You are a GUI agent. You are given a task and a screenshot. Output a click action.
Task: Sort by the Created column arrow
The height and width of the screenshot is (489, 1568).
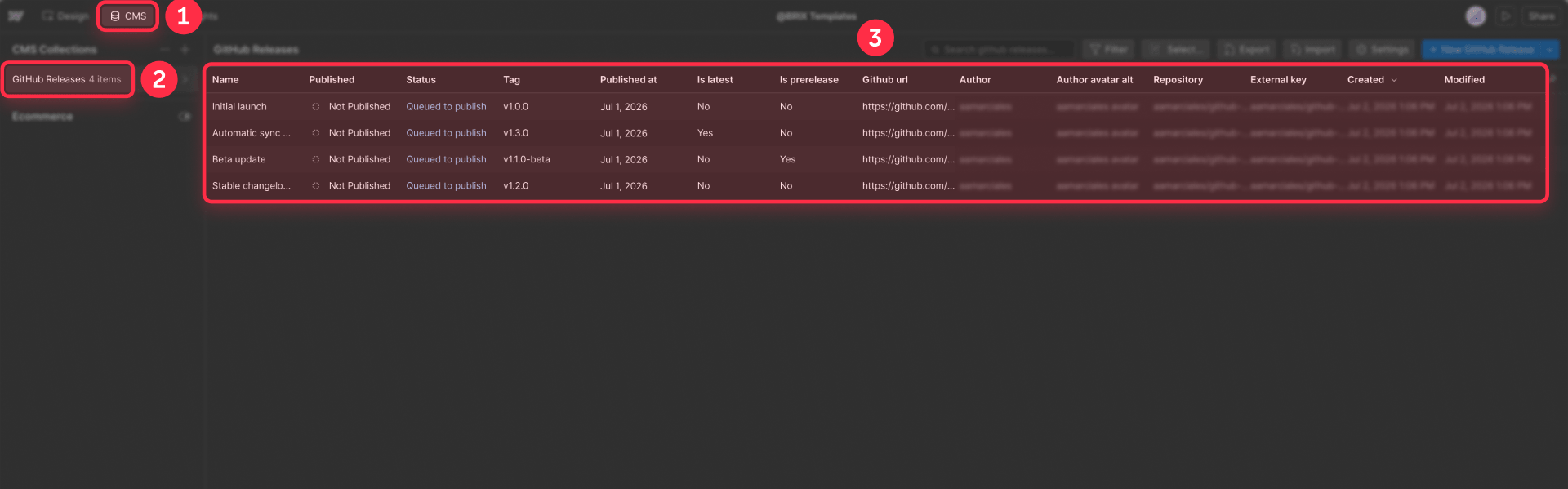point(1393,80)
